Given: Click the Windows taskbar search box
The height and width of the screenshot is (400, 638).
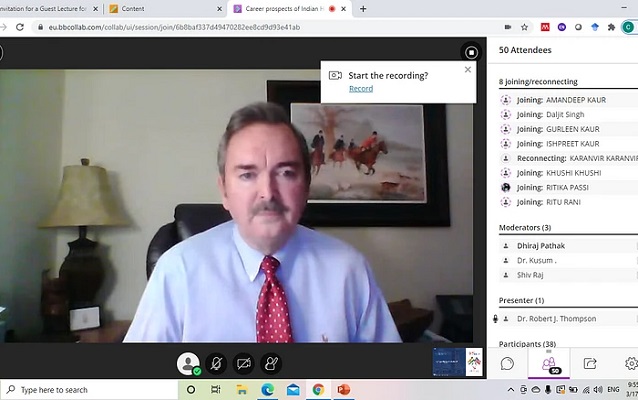Looking at the screenshot, I should click(x=90, y=389).
